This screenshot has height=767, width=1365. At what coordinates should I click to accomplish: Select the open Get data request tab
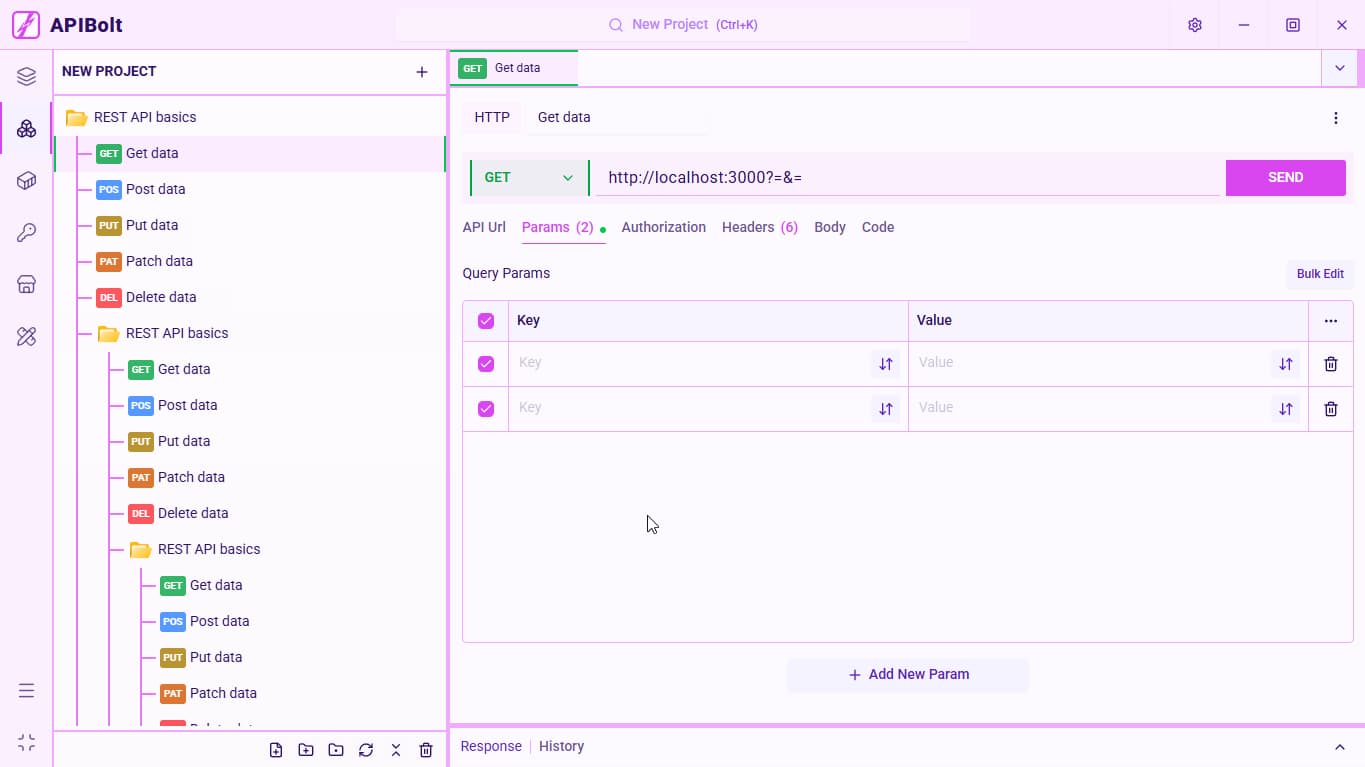514,68
